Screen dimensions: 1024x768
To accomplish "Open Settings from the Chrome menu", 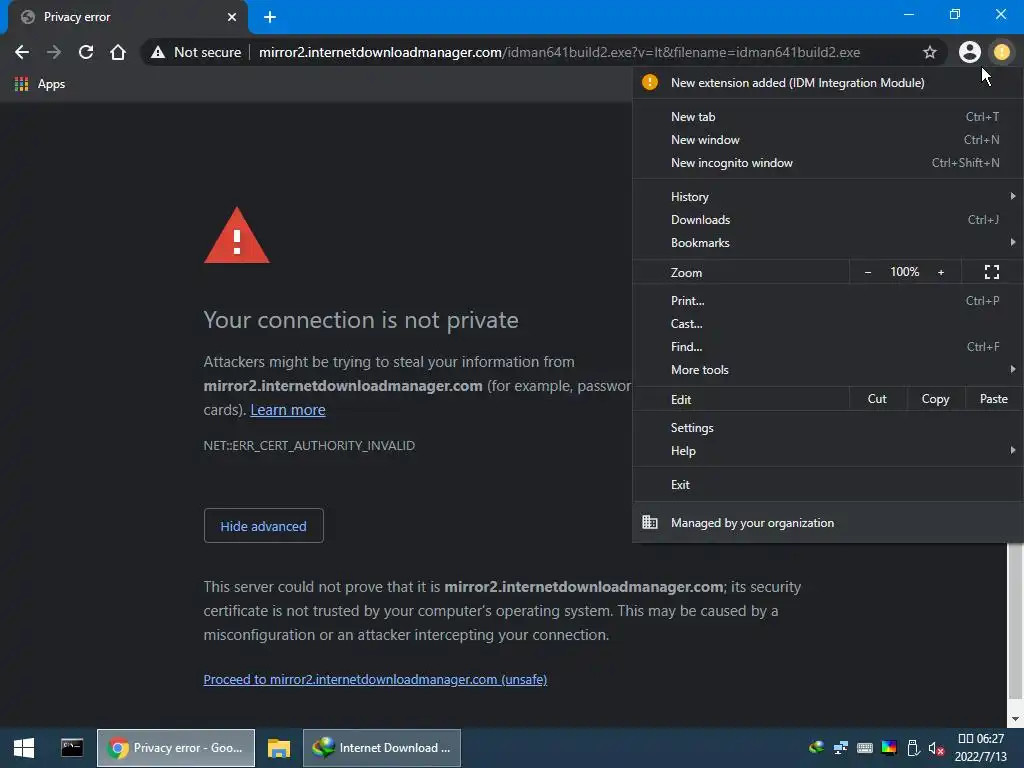I will [x=828, y=428].
